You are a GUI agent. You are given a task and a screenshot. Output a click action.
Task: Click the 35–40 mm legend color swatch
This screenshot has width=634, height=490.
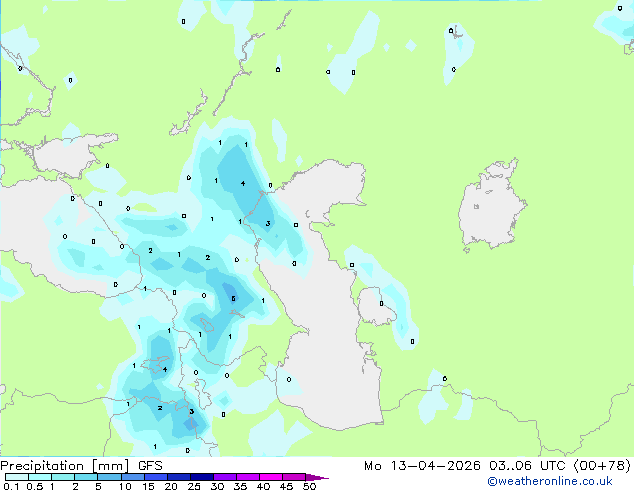(x=248, y=477)
